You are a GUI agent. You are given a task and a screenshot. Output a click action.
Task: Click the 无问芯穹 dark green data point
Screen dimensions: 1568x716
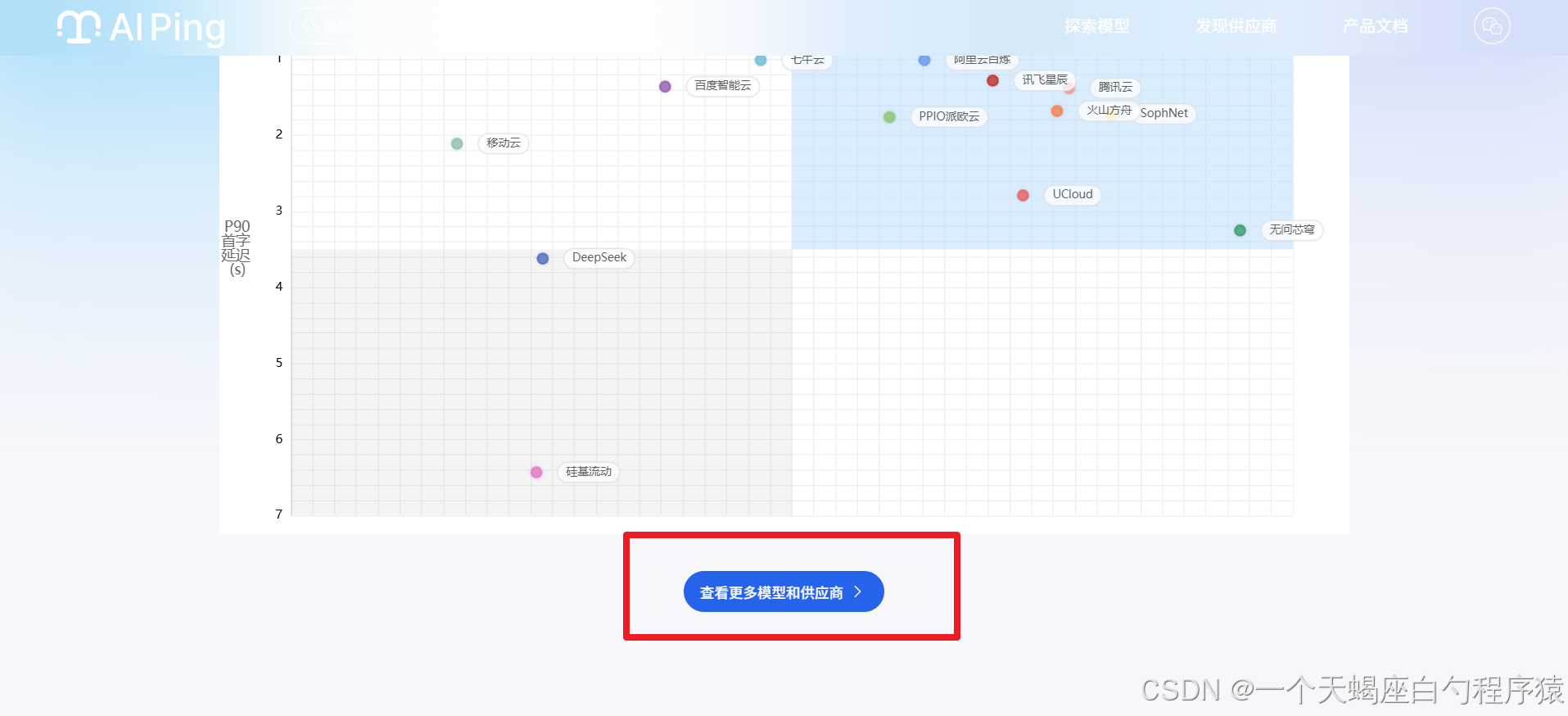1240,230
